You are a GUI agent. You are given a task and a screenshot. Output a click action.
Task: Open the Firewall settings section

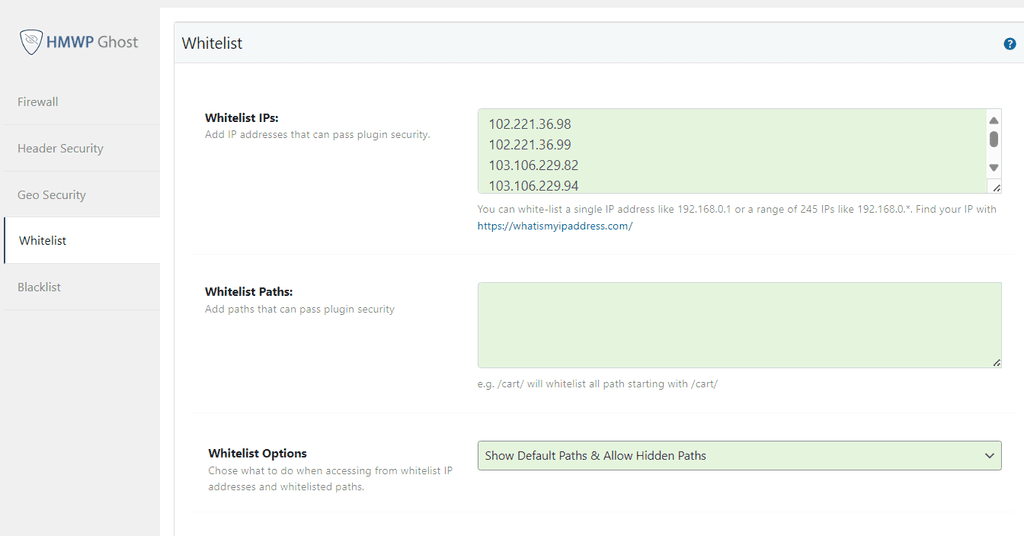click(x=38, y=102)
